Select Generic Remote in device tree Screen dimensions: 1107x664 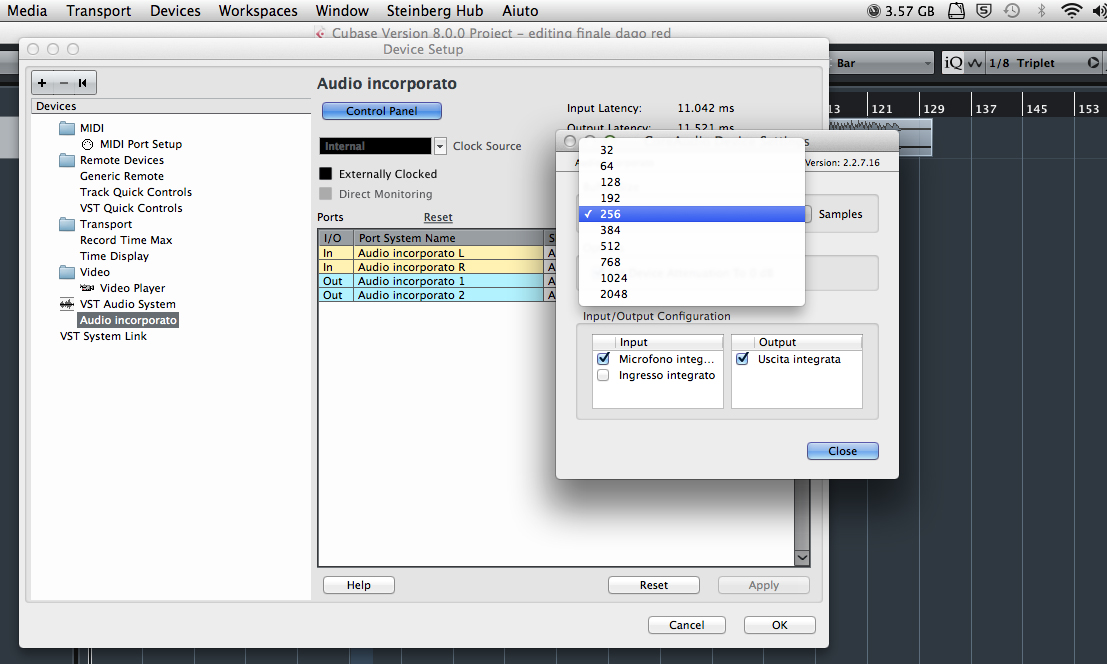click(x=121, y=176)
